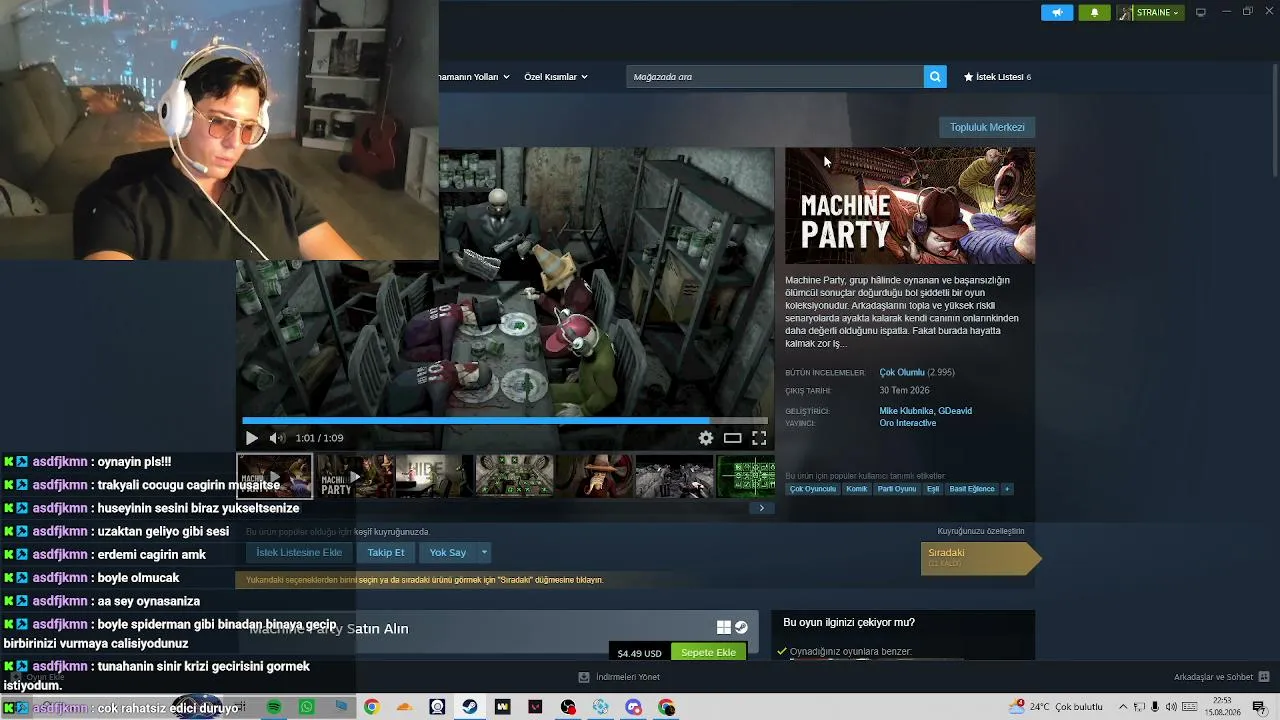
Task: Open Kuyruğunuzu özelleştirin link
Action: coord(981,531)
